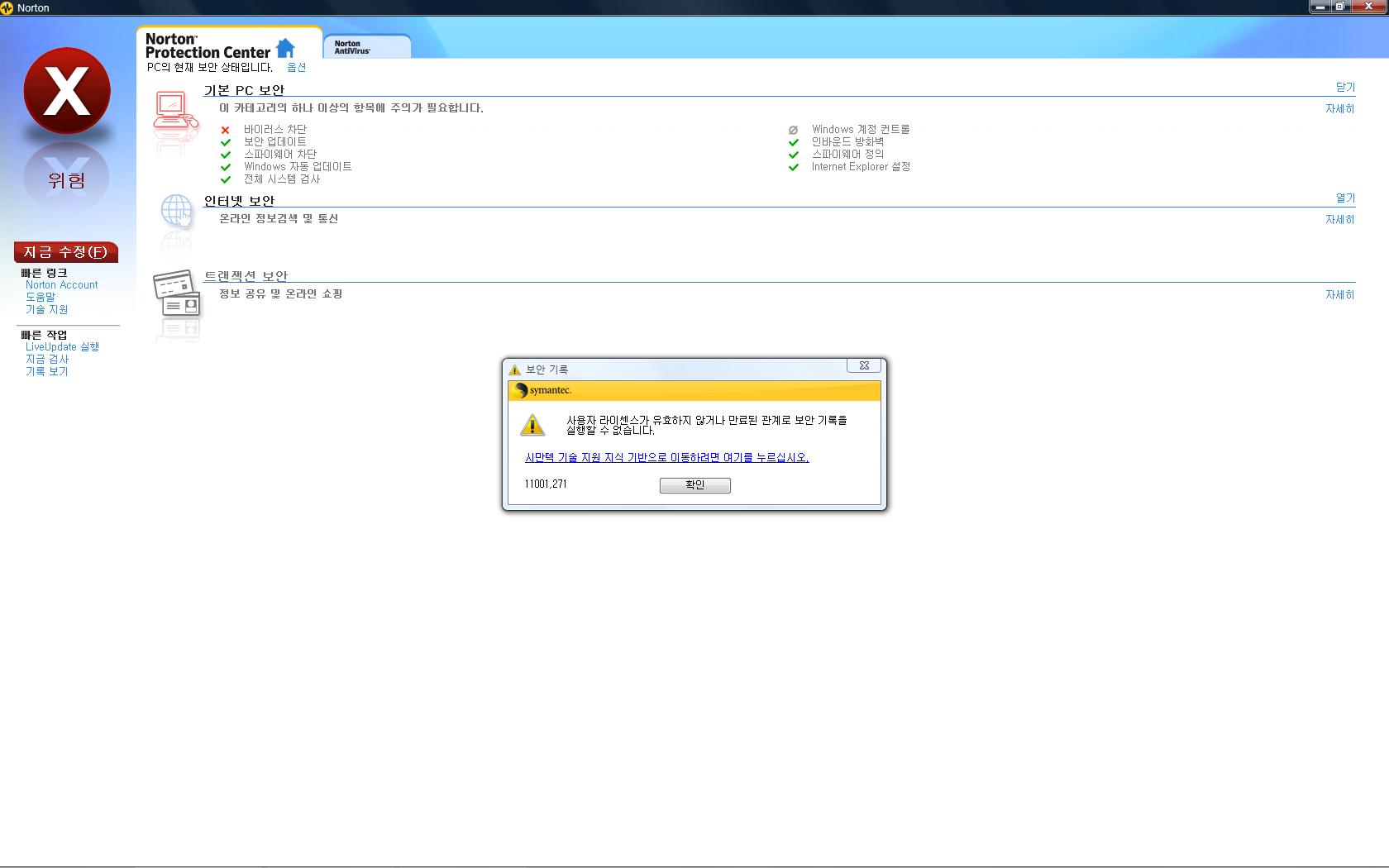Viewport: 1389px width, 868px height.
Task: Minimize the Norton window
Action: (x=1320, y=7)
